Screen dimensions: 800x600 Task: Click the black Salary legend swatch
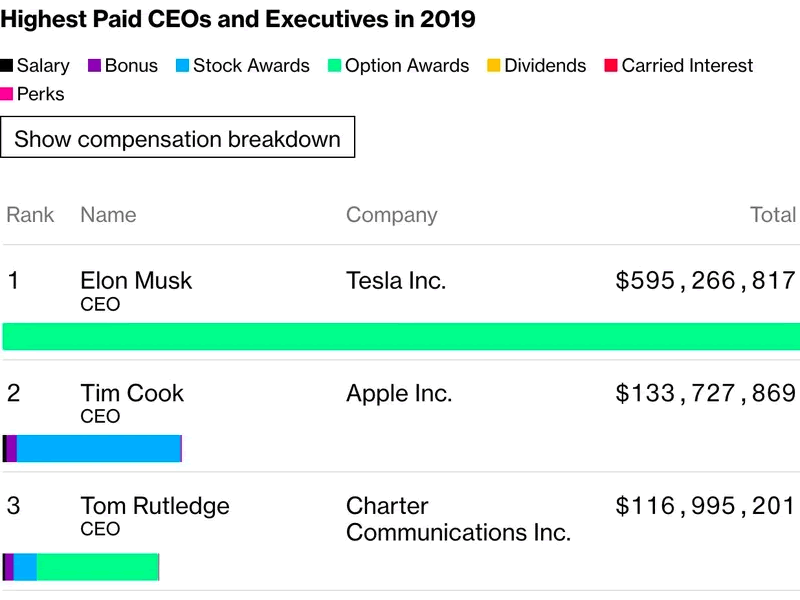tap(7, 66)
